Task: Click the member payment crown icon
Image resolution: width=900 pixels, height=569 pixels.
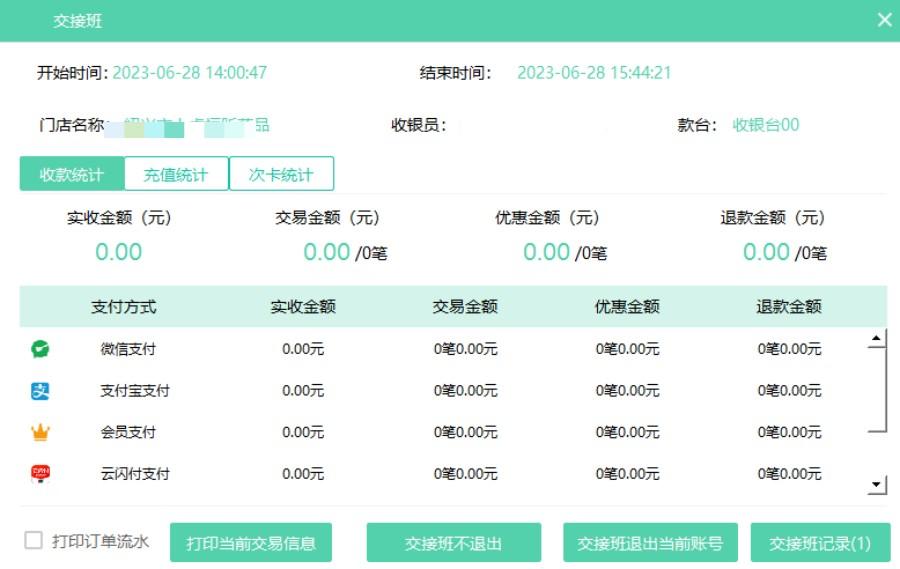Action: coord(40,432)
